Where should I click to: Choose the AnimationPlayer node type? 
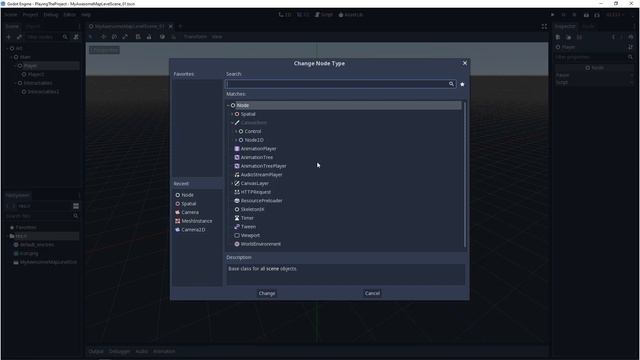click(258, 149)
